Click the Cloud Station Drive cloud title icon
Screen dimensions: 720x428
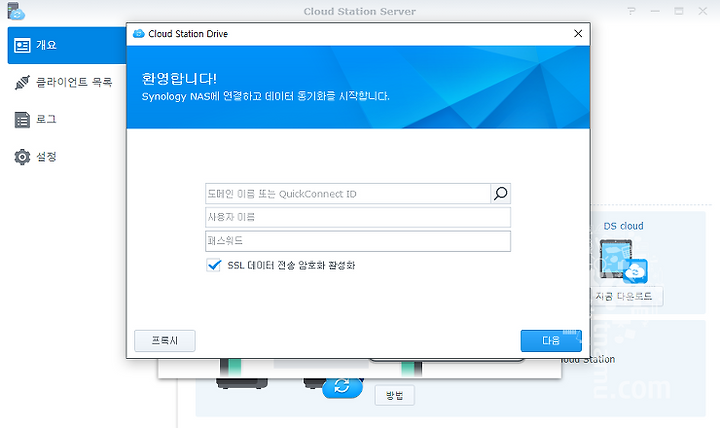[x=139, y=34]
